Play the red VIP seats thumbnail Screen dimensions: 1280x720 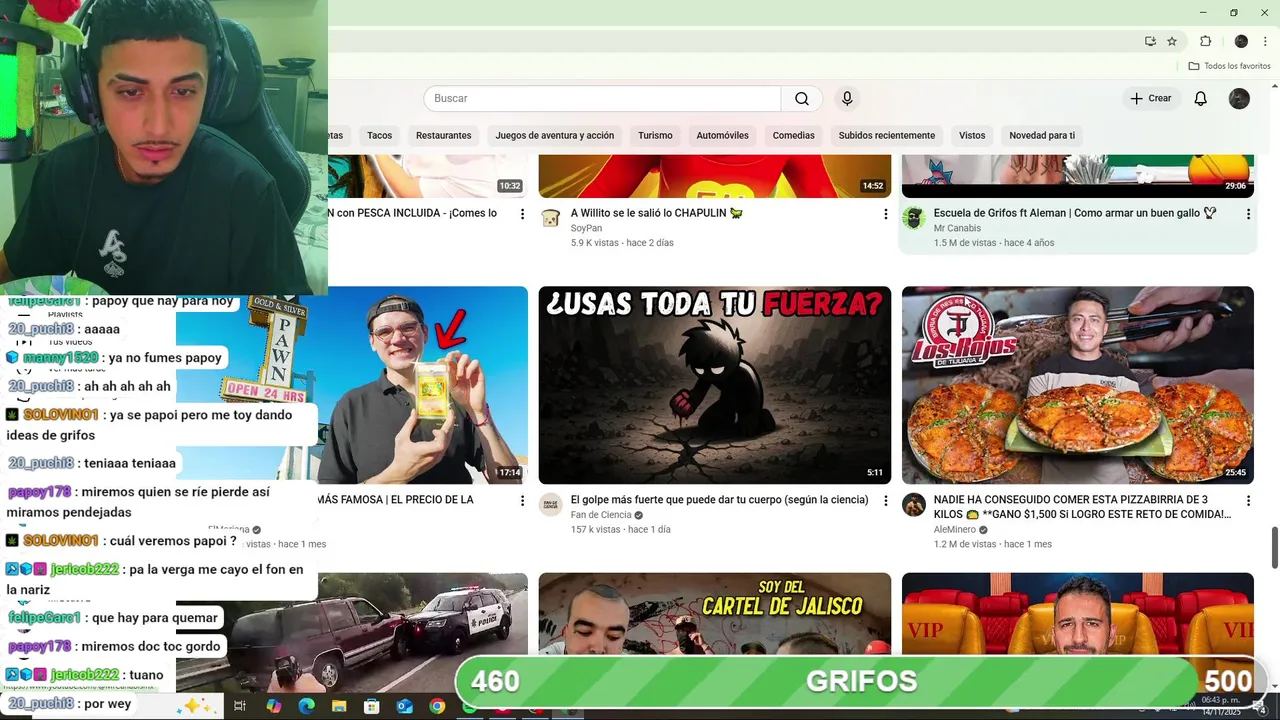click(1077, 614)
